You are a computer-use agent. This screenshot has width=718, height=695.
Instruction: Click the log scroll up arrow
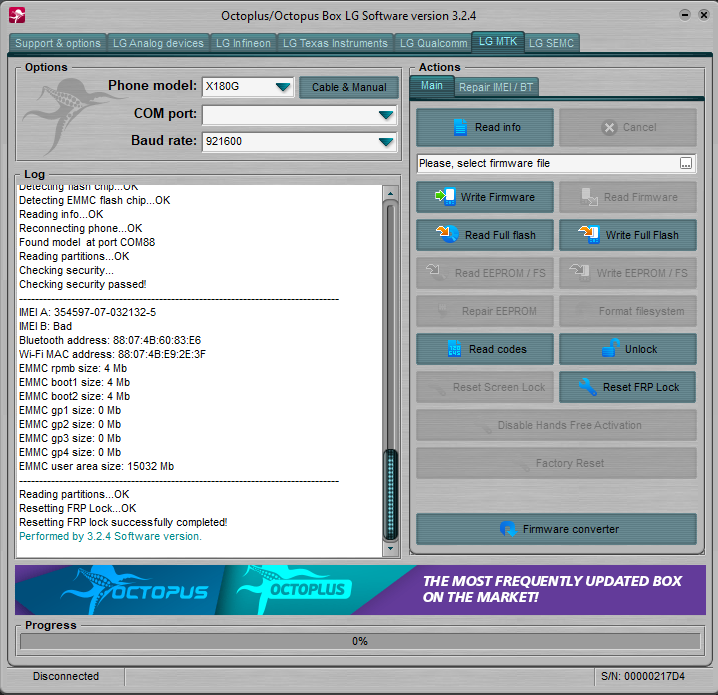[x=390, y=193]
